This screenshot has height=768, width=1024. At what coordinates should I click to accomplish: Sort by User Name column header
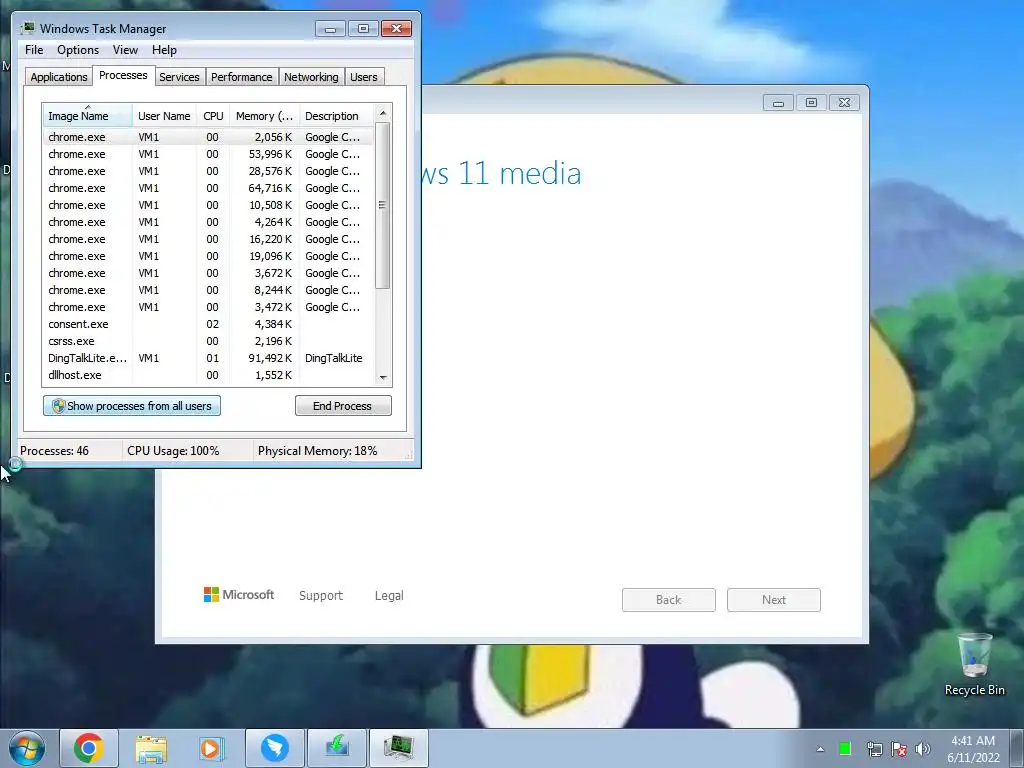coord(164,116)
